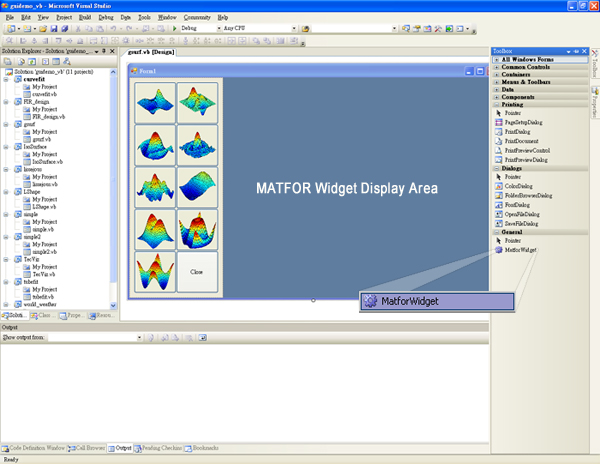Collapse the Printing toolbox group
The image size is (600, 464).
(x=496, y=104)
